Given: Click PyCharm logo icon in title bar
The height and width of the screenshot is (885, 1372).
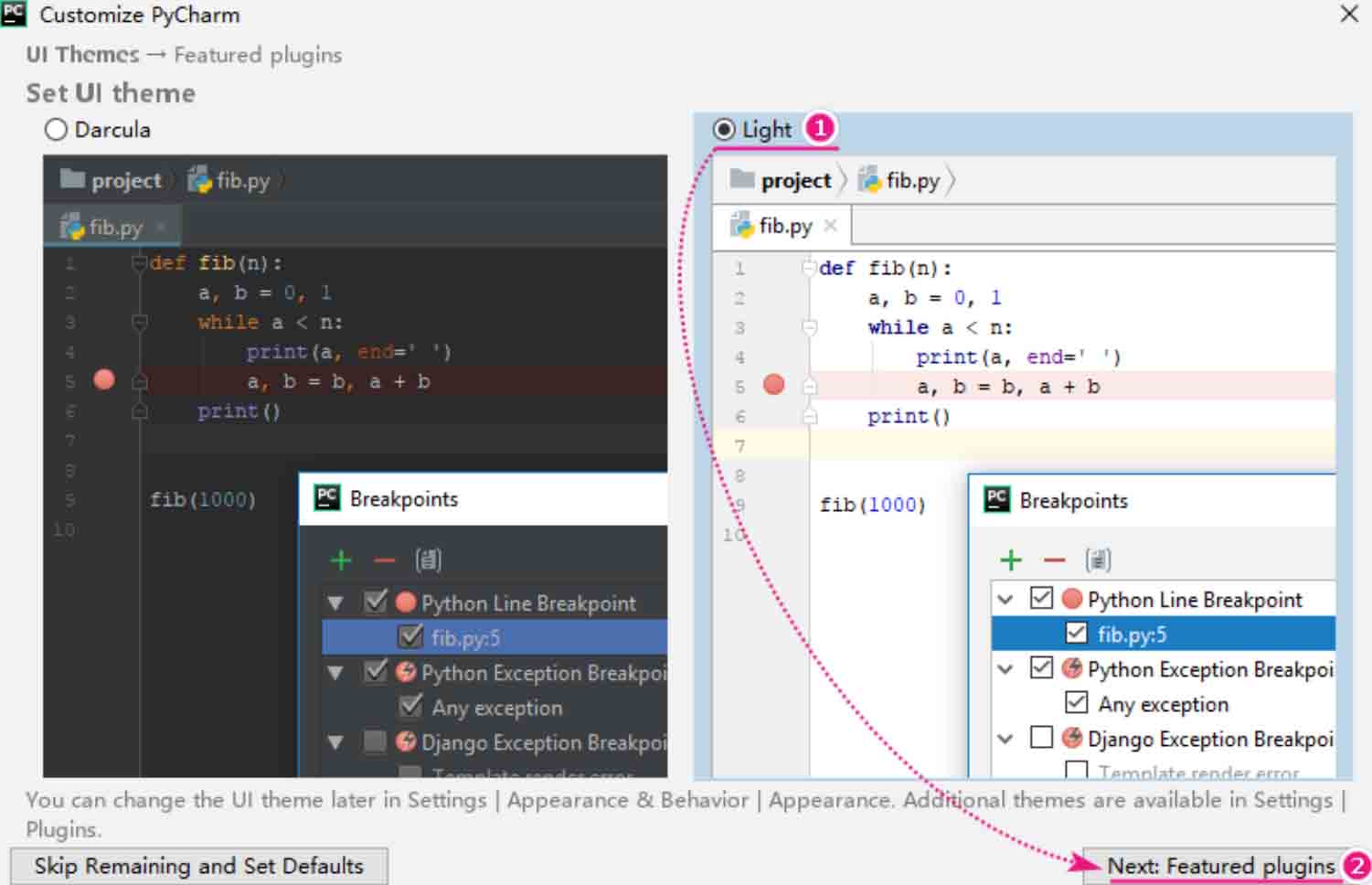Looking at the screenshot, I should (15, 14).
